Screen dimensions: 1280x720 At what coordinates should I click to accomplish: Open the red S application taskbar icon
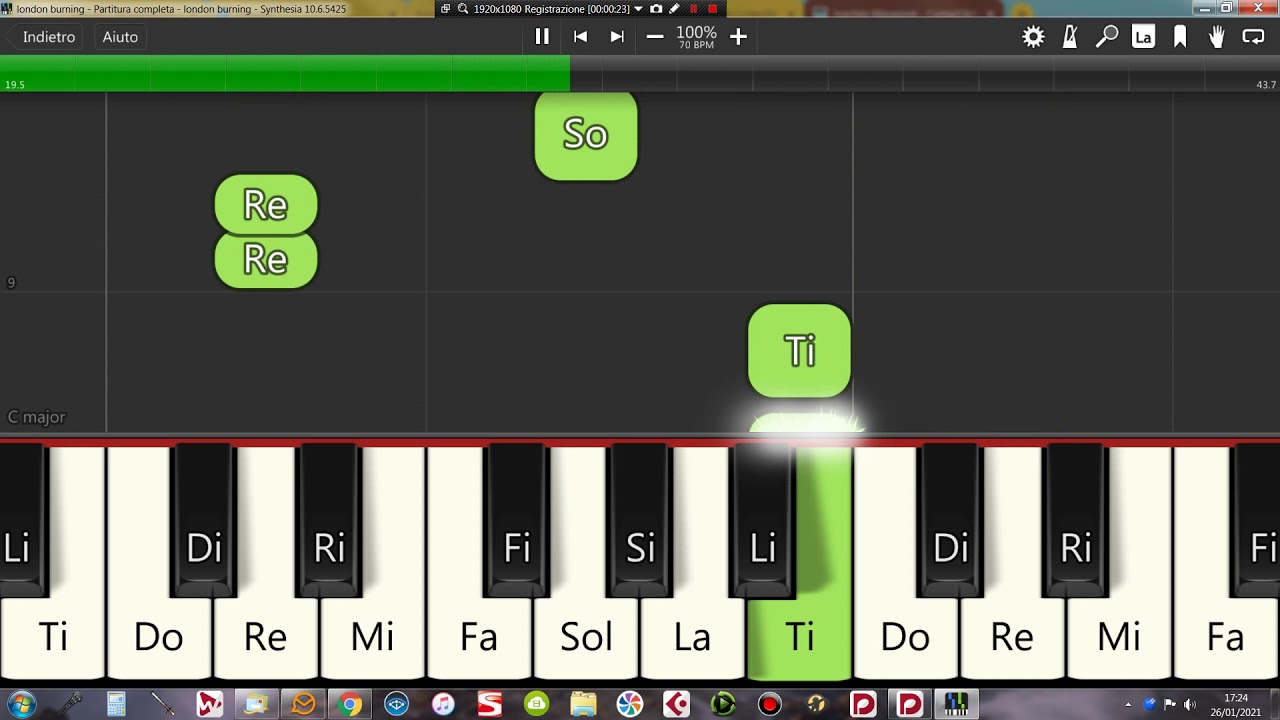pos(490,705)
